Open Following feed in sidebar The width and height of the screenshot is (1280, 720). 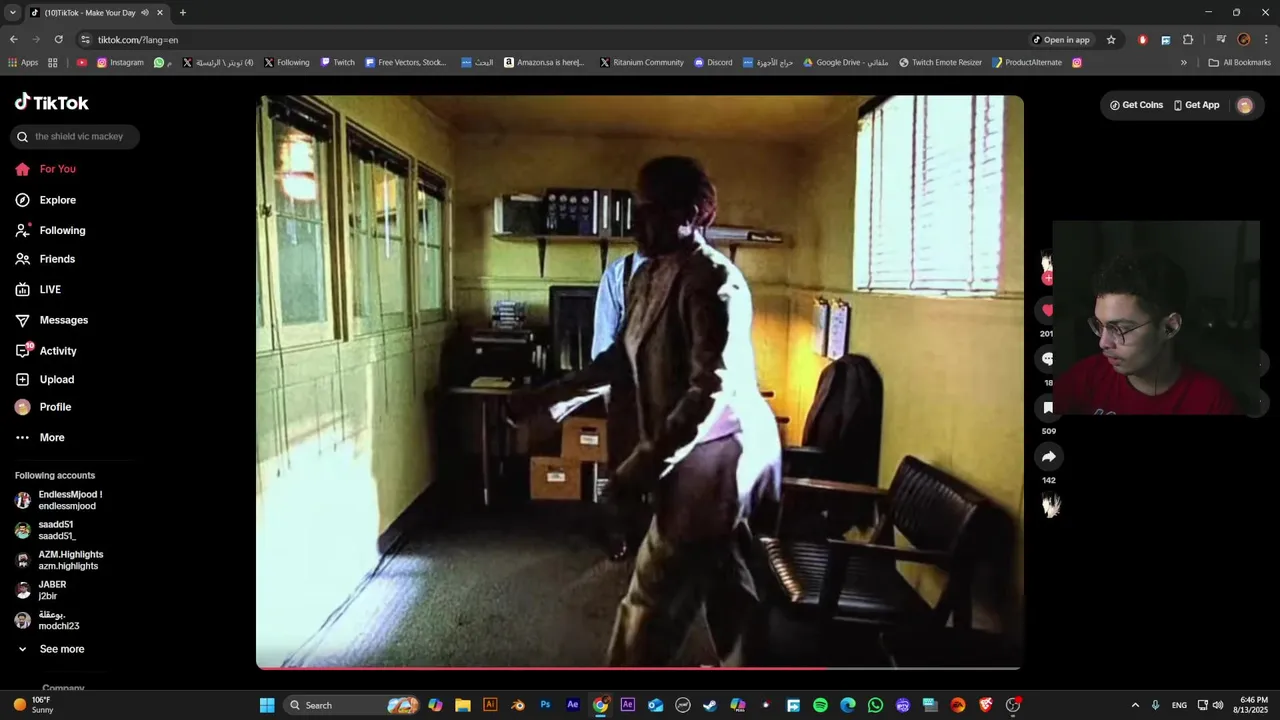pyautogui.click(x=50, y=231)
